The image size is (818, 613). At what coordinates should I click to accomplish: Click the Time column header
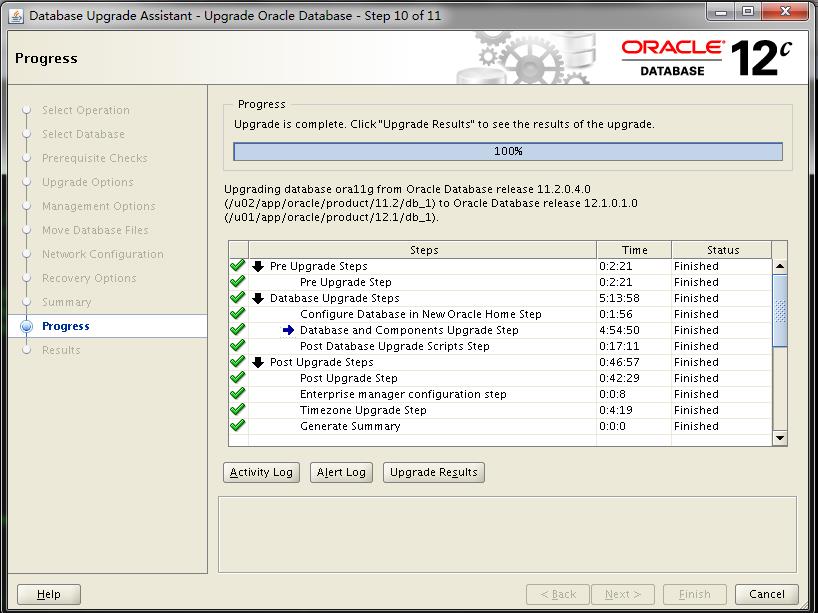pyautogui.click(x=634, y=250)
